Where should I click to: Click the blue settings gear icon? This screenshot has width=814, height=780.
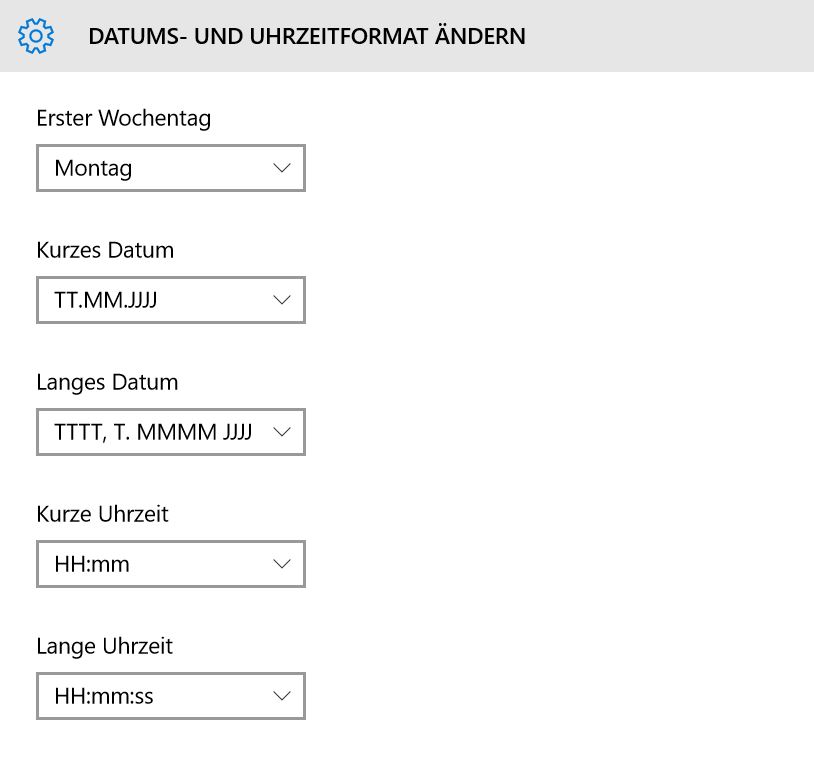(x=35, y=36)
